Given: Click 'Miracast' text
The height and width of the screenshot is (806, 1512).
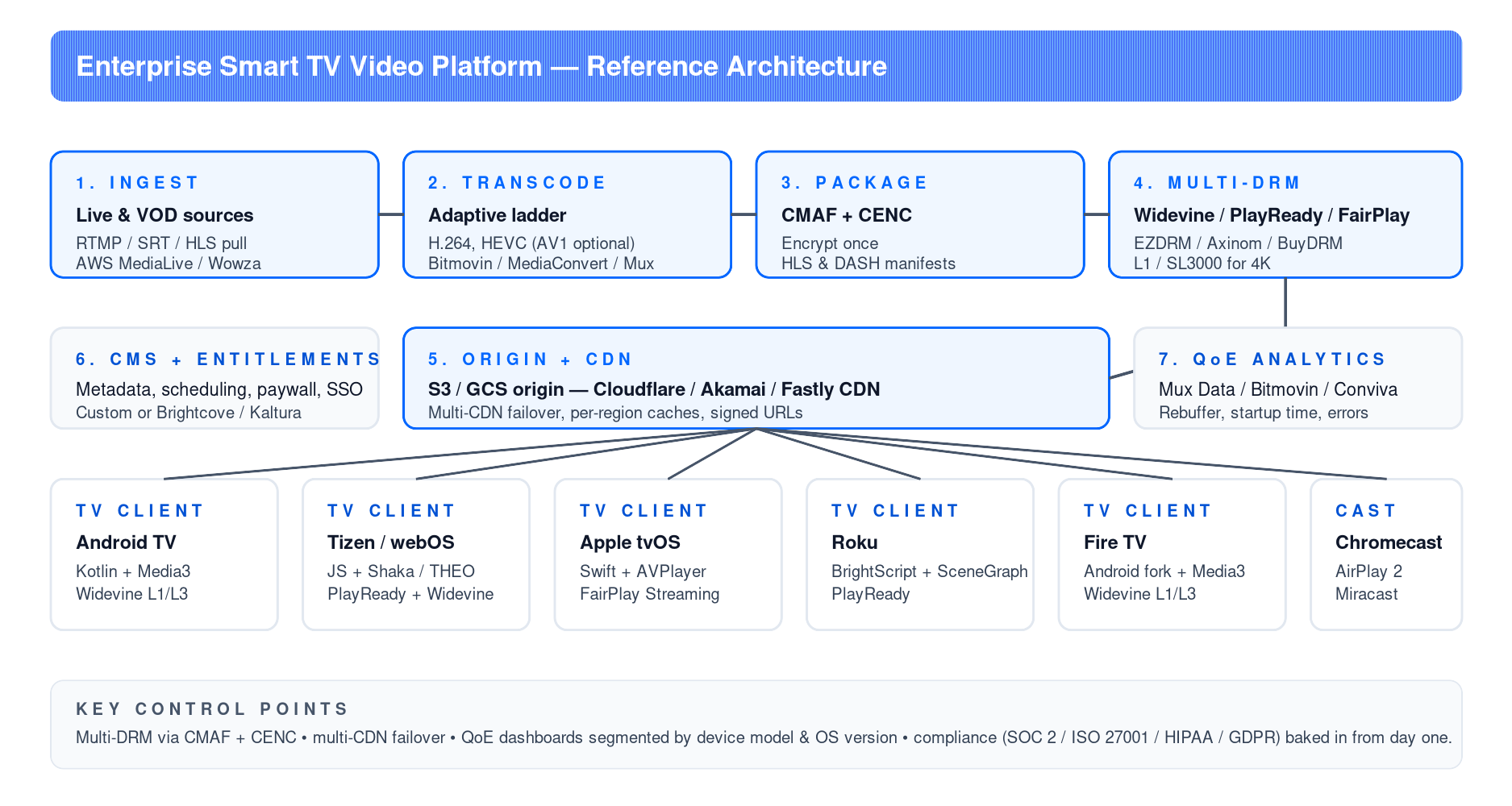Looking at the screenshot, I should click(1367, 594).
